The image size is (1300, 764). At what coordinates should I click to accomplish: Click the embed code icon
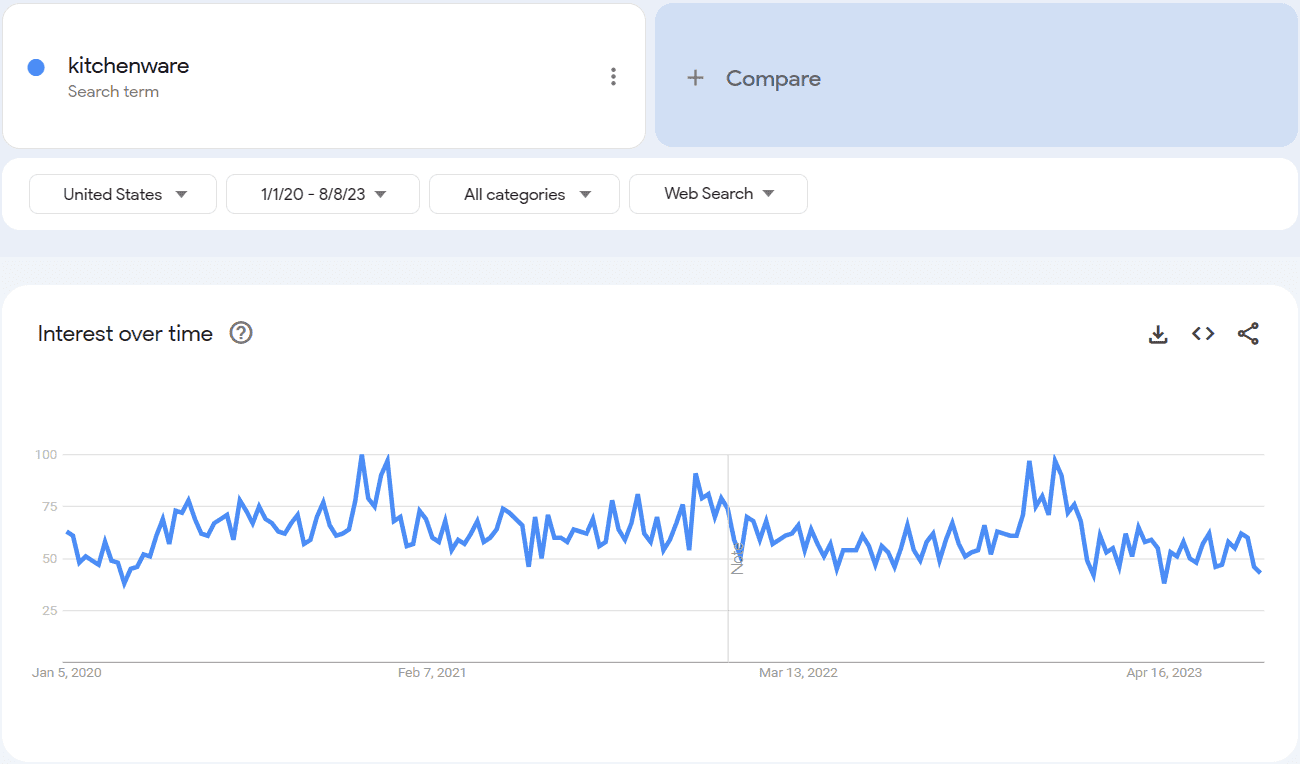pos(1203,334)
